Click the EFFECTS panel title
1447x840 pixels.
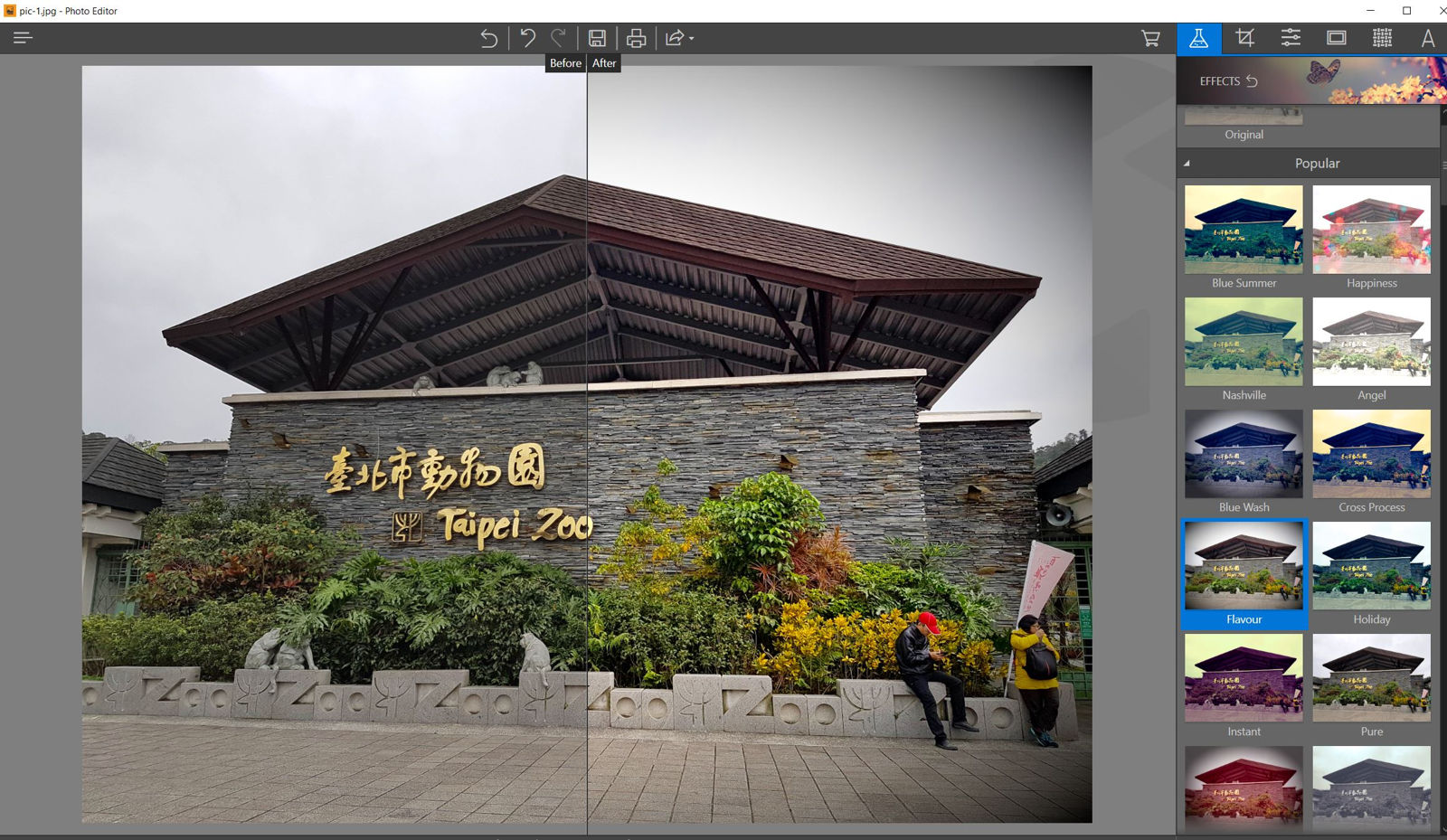[1219, 81]
